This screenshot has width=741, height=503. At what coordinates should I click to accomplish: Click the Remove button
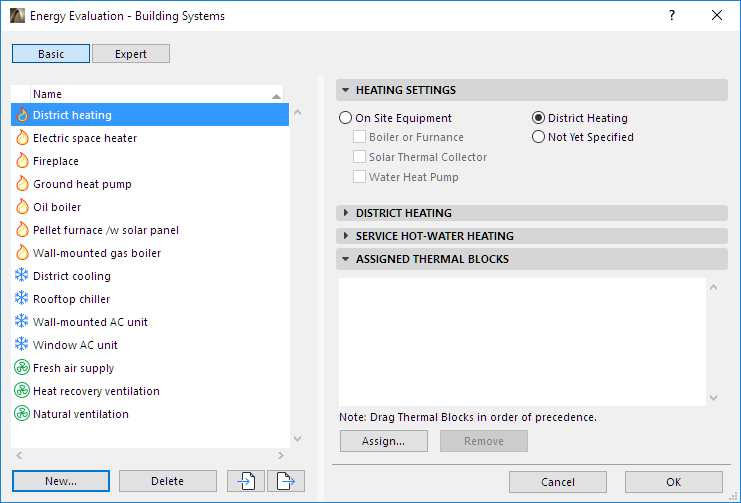pos(484,441)
